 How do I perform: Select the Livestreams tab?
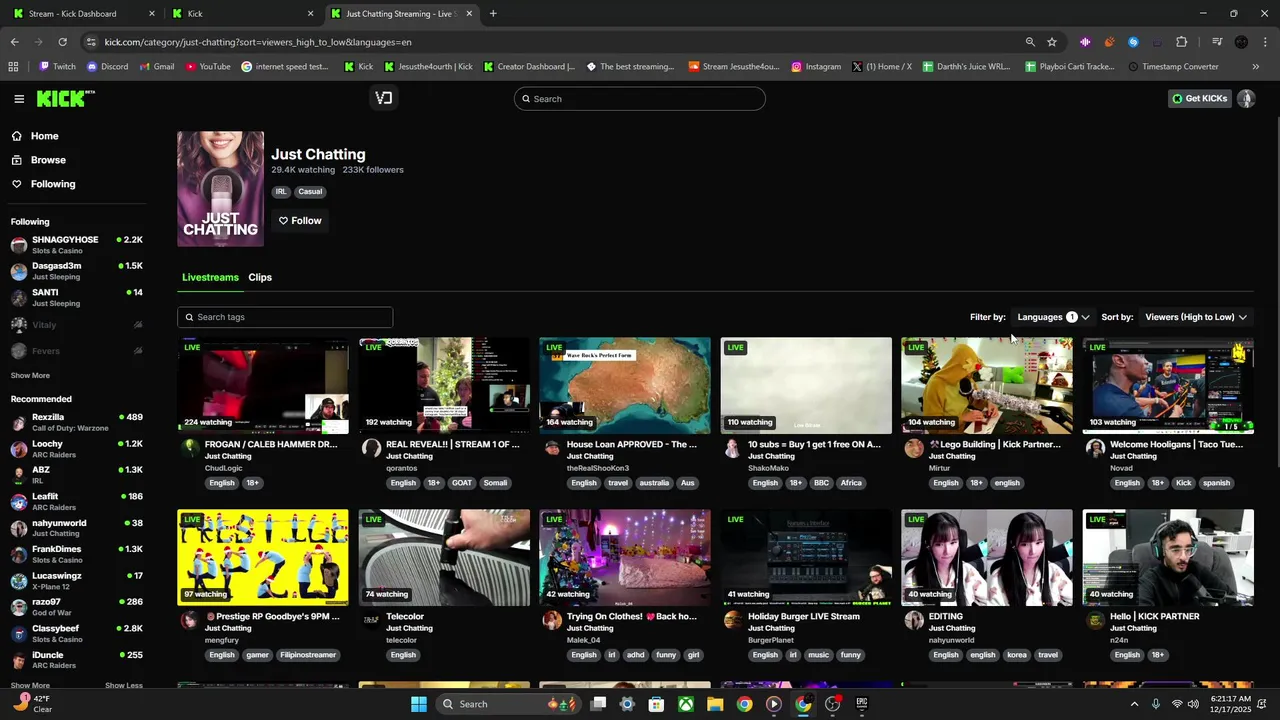210,277
